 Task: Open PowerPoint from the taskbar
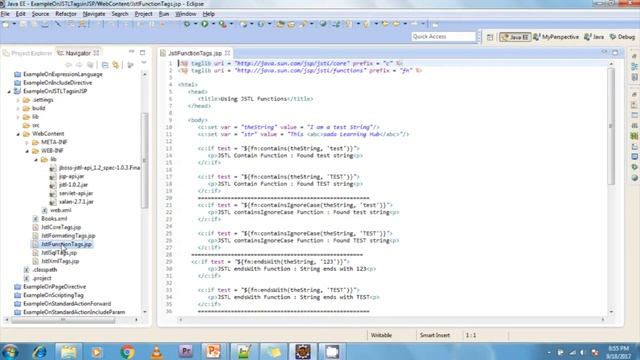pyautogui.click(x=213, y=352)
